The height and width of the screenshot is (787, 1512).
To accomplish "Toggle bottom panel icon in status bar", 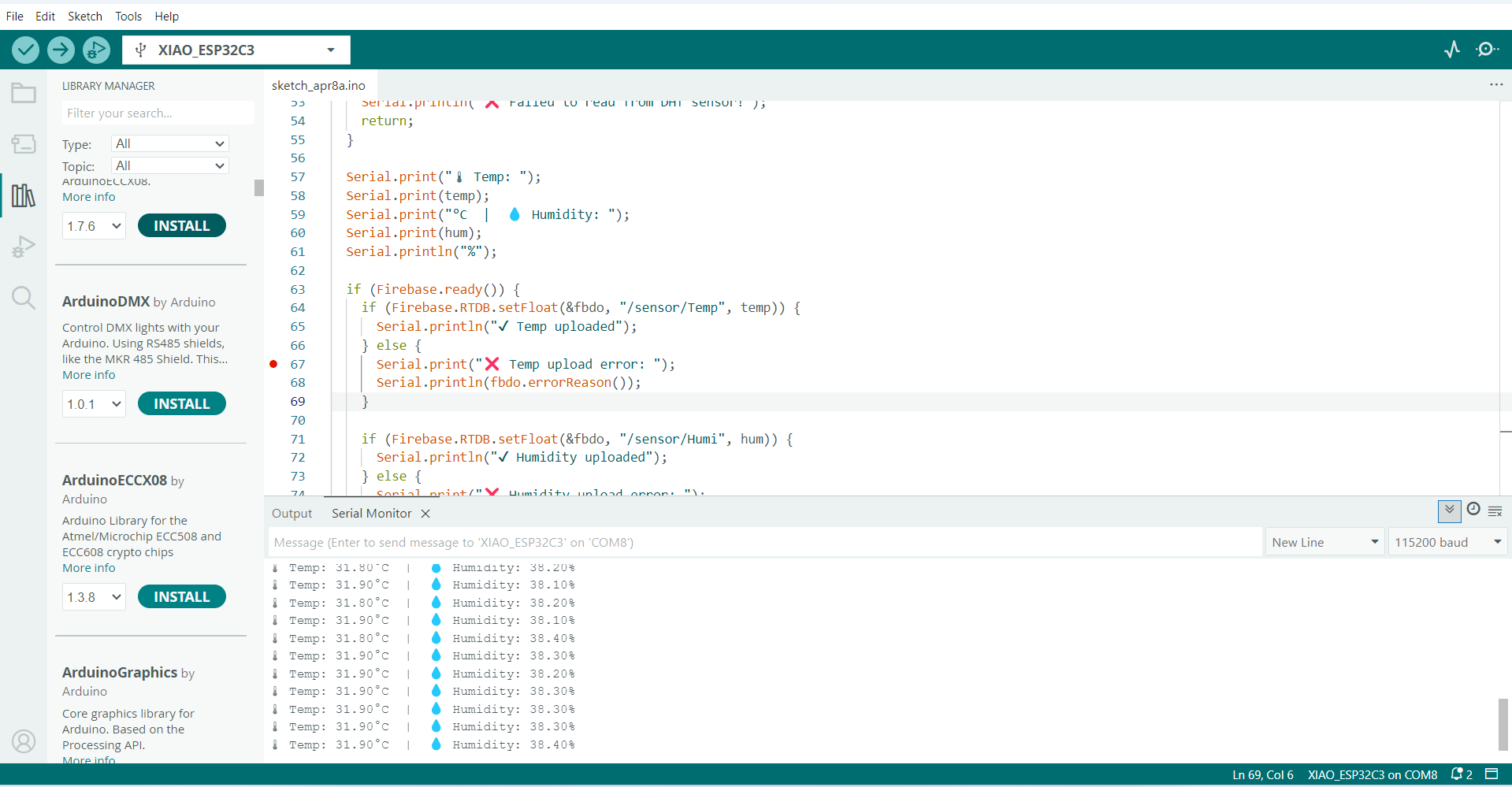I will [1491, 774].
